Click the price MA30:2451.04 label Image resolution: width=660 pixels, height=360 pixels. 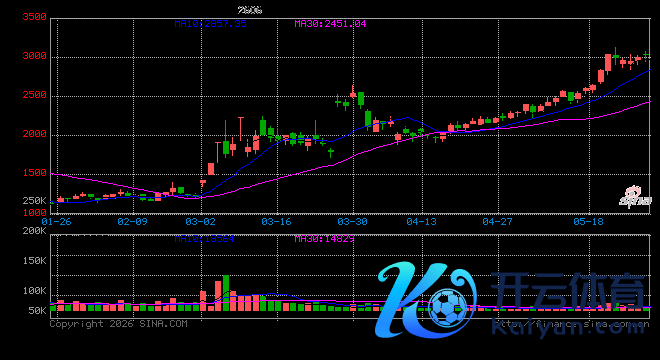click(x=330, y=24)
